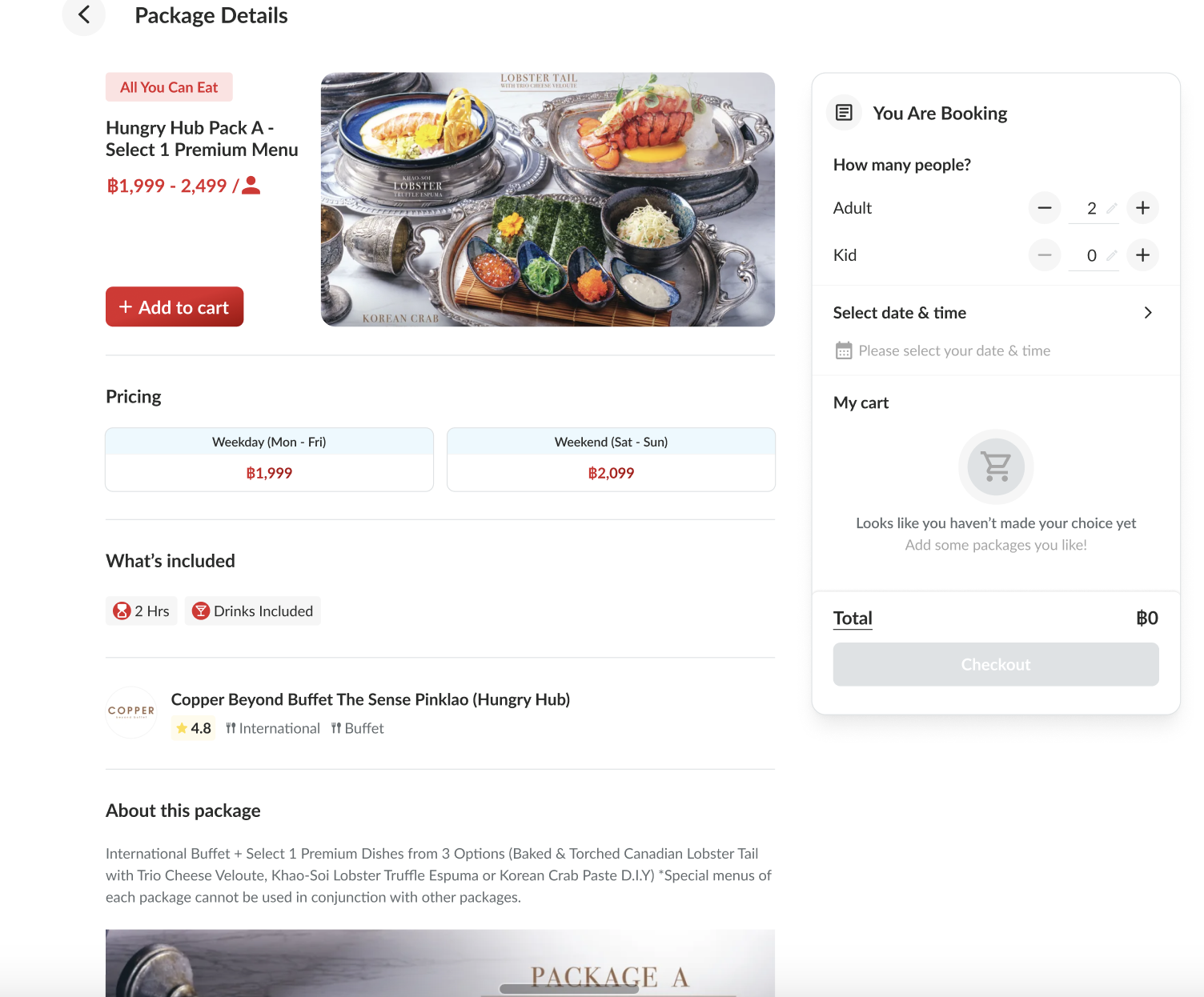Click the empty shopping cart icon
This screenshot has height=997, width=1204.
click(996, 466)
